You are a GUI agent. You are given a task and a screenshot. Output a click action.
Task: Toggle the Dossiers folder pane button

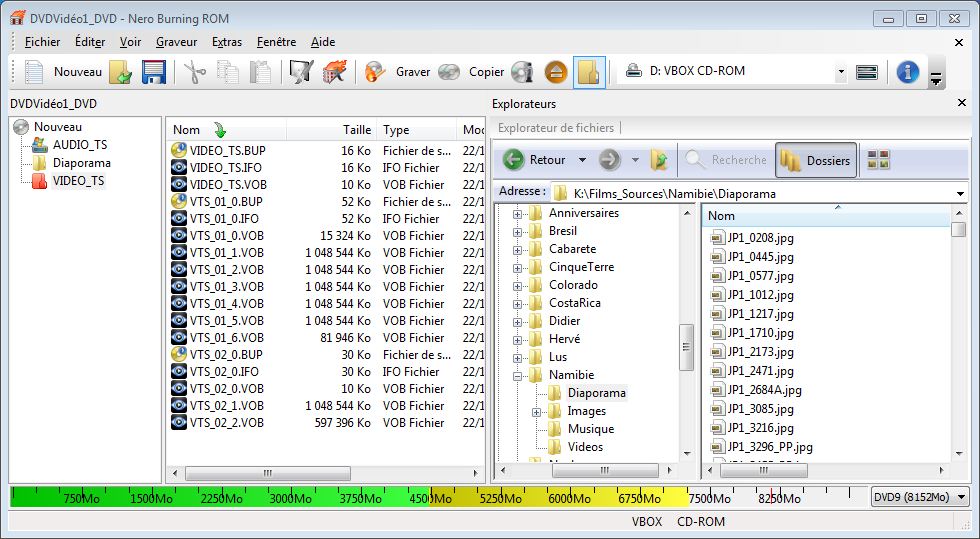[816, 160]
